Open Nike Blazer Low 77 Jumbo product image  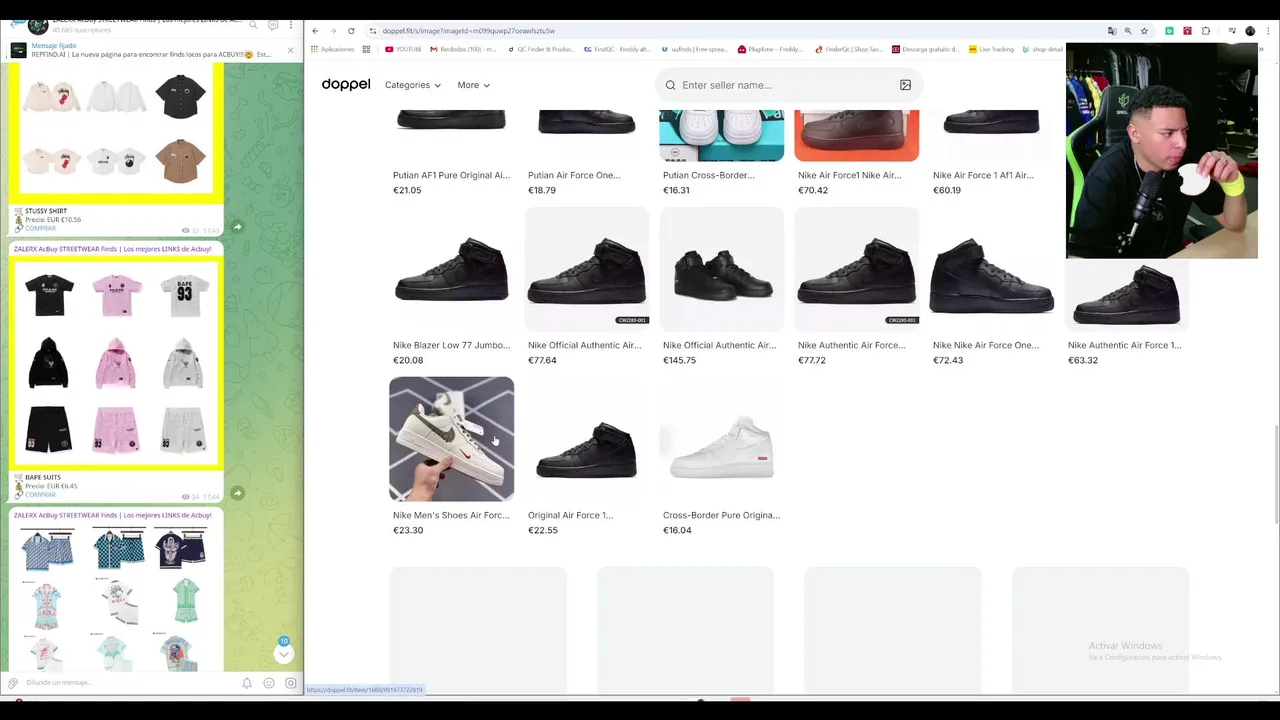(451, 269)
